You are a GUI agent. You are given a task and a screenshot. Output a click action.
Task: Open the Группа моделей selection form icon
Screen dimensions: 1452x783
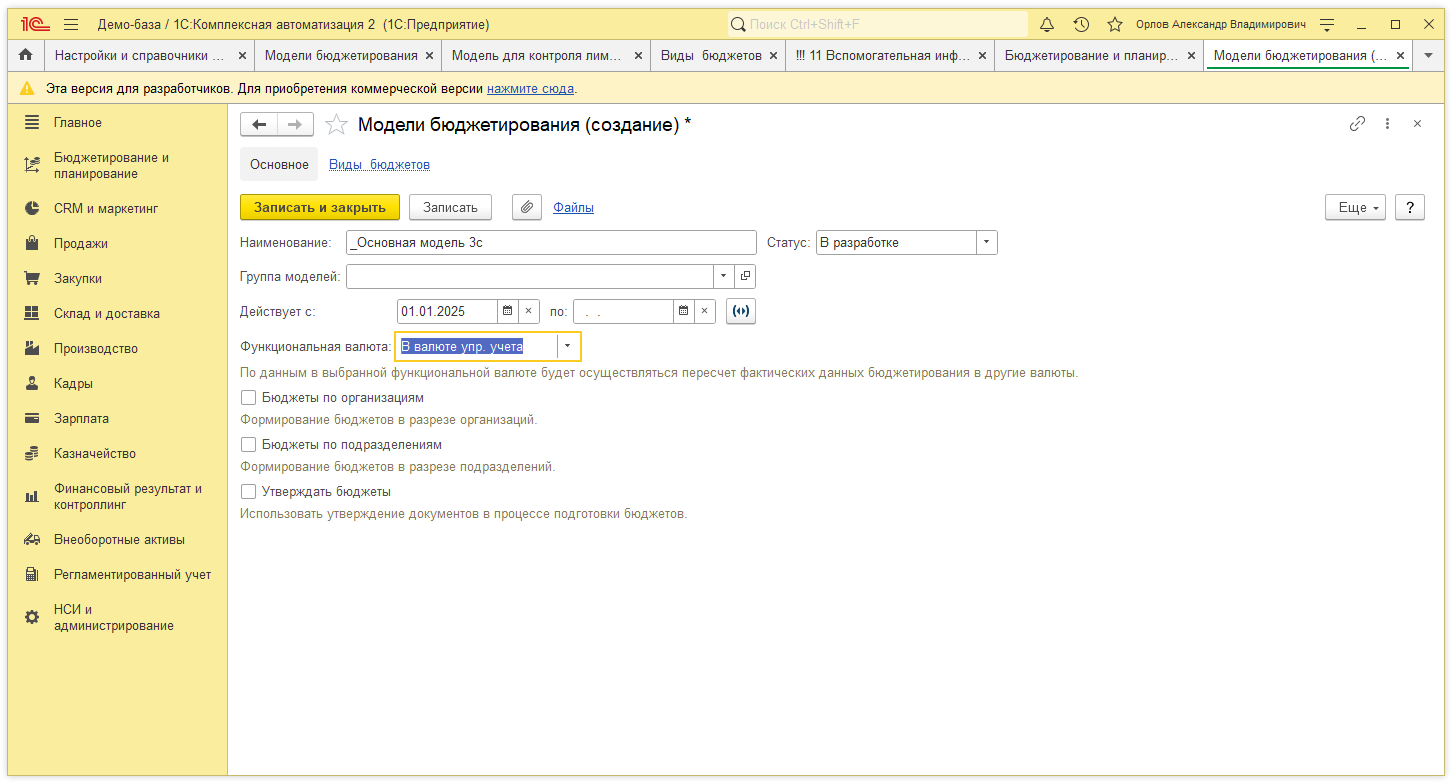(746, 276)
